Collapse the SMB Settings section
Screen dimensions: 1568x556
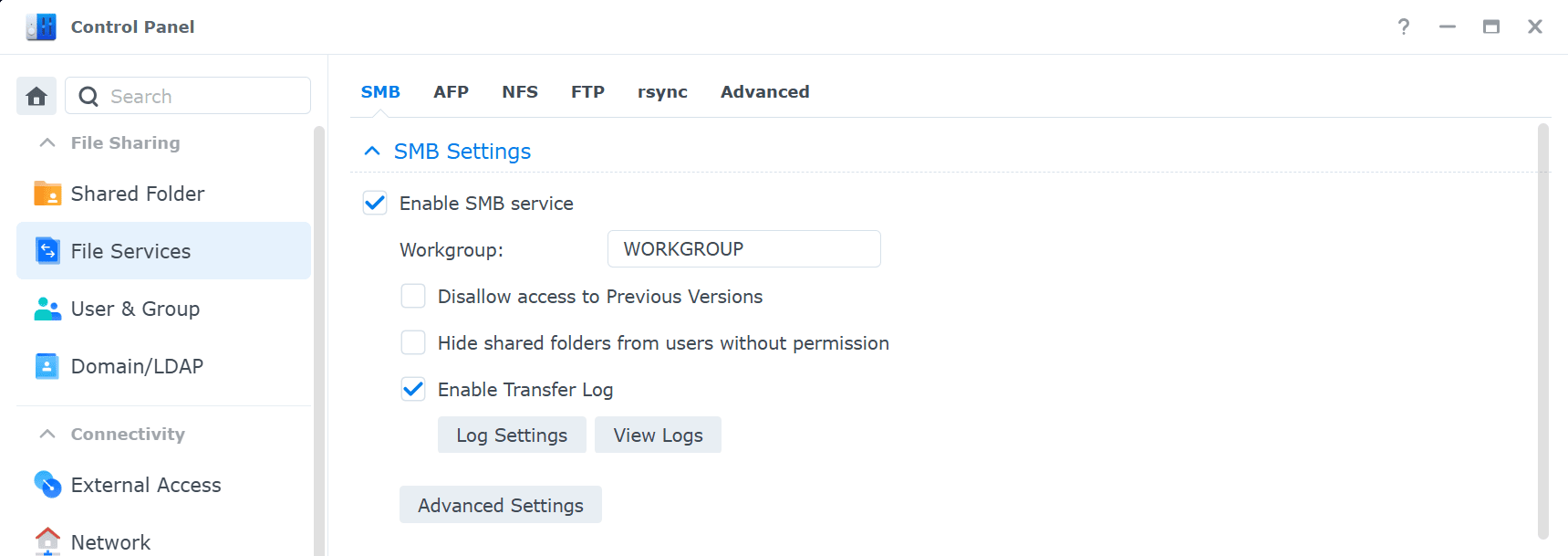[372, 151]
